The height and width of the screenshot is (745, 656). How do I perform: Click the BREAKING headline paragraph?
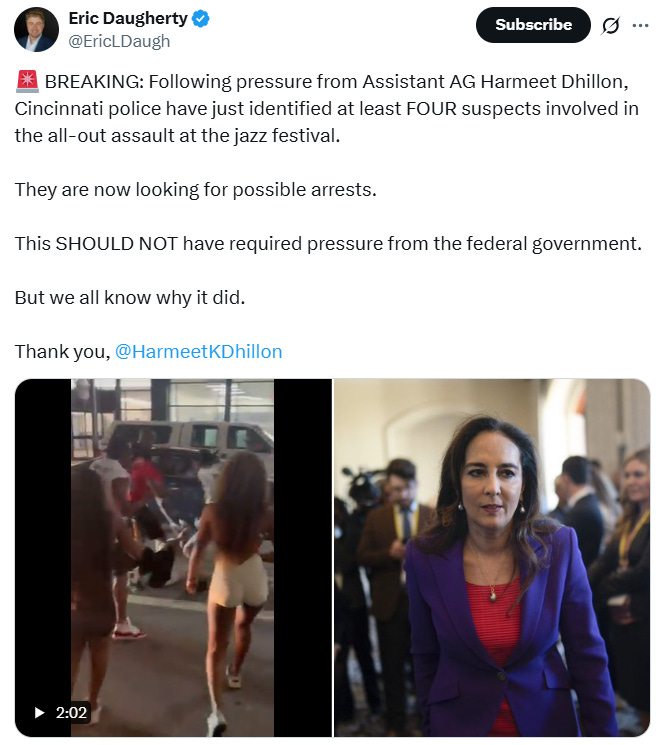326,109
